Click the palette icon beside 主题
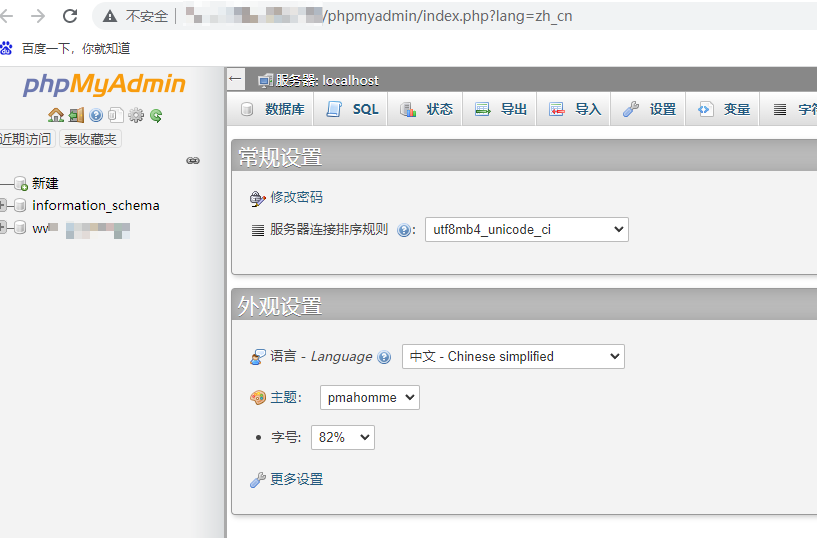The height and width of the screenshot is (538, 817). point(258,398)
